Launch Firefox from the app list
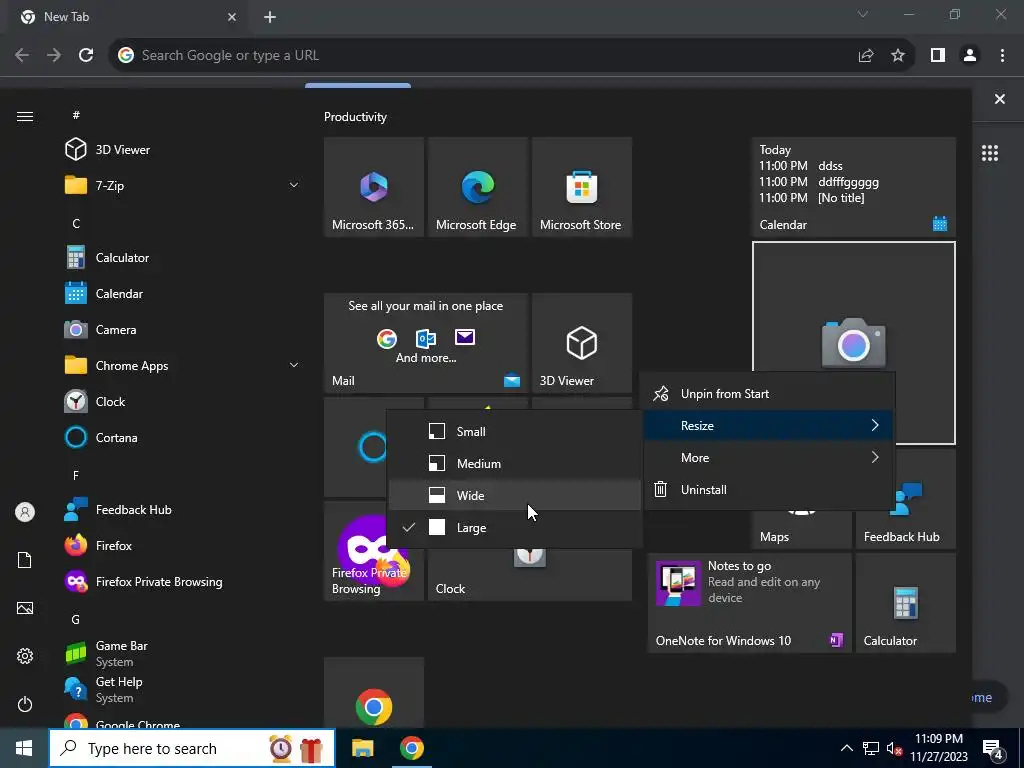1024x768 pixels. pyautogui.click(x=183, y=546)
